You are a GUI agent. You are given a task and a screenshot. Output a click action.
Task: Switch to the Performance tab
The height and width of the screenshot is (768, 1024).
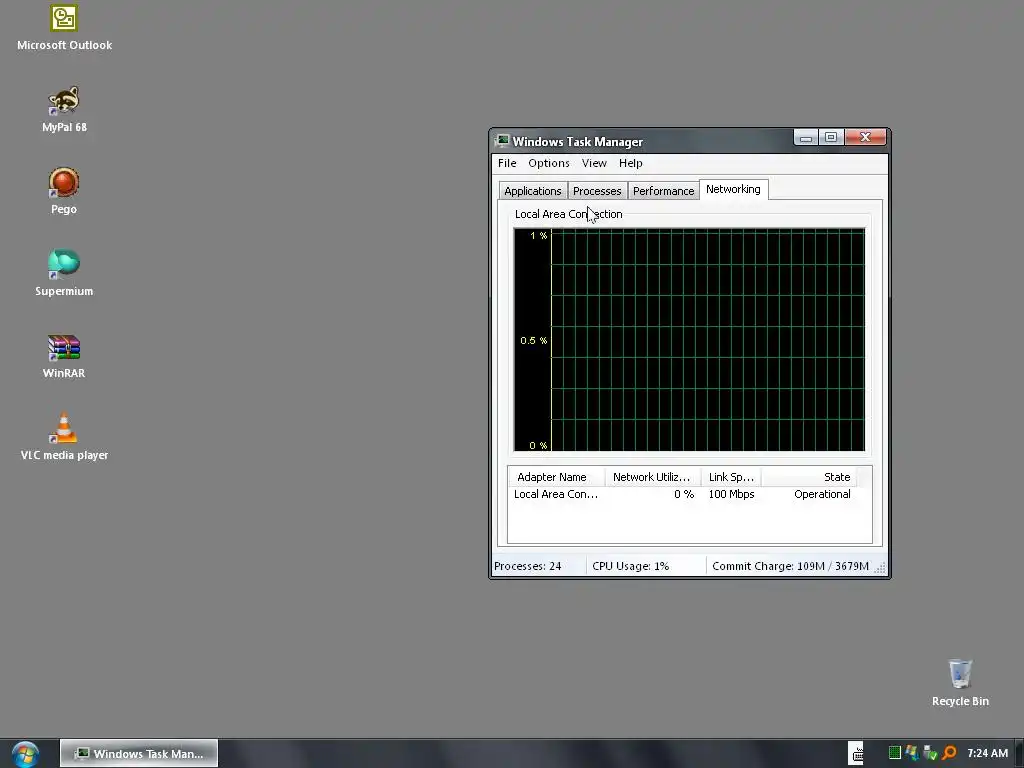(664, 191)
